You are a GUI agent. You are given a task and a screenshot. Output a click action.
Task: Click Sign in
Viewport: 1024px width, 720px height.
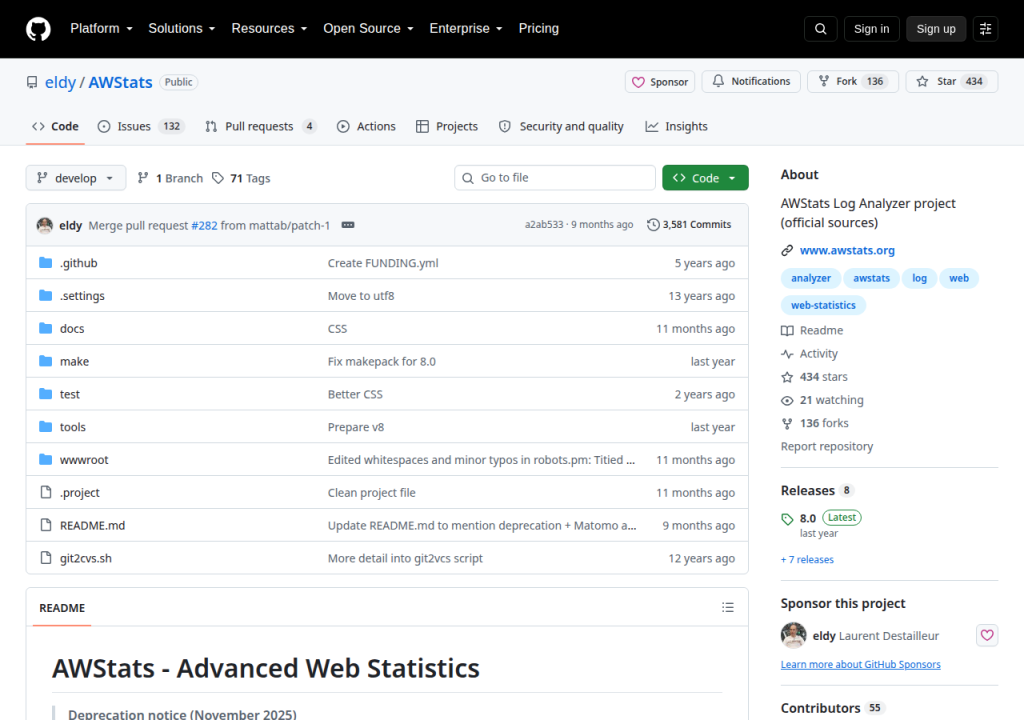point(871,29)
